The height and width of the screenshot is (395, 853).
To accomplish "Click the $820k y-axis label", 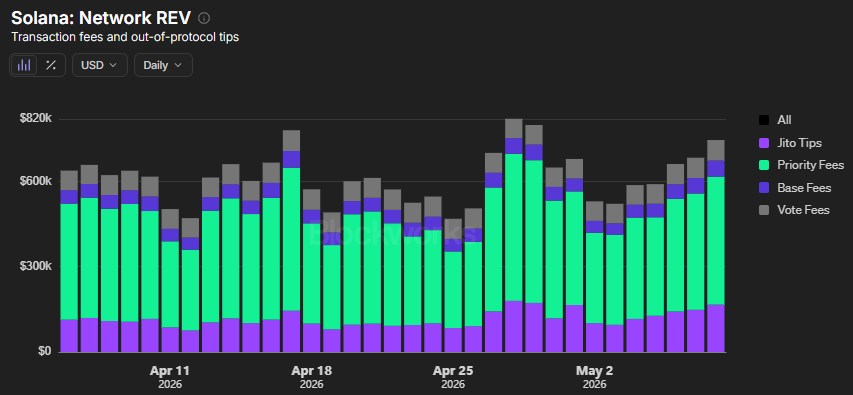I will point(37,119).
